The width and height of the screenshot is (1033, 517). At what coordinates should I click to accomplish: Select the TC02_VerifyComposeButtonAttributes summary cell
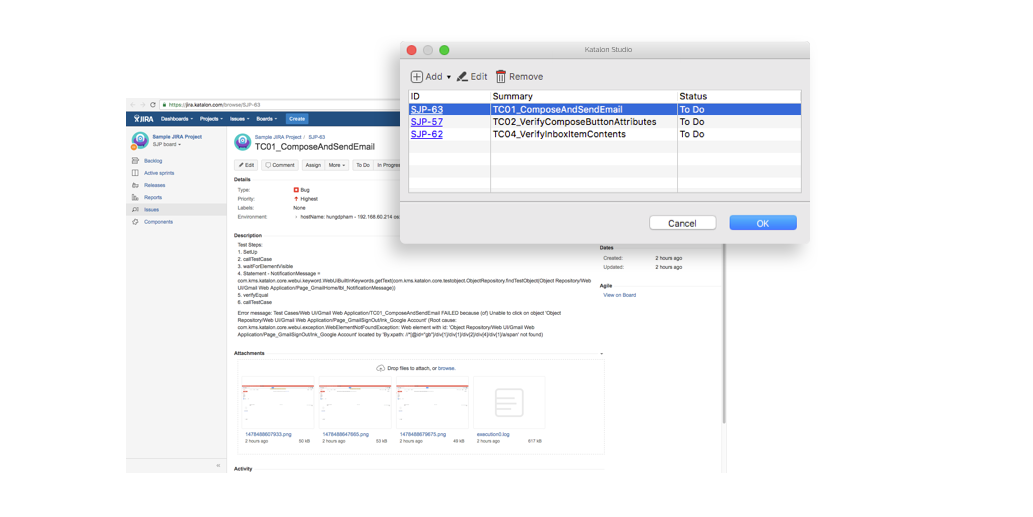[x=574, y=122]
